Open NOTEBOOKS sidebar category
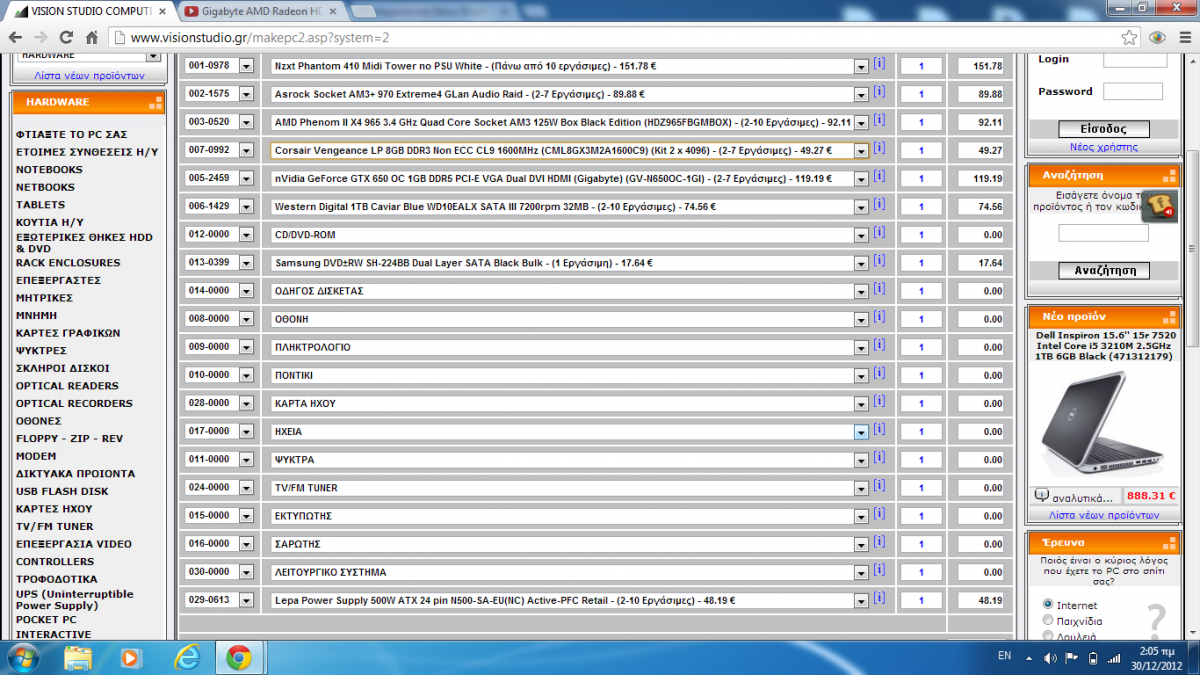Viewport: 1200px width, 675px height. pyautogui.click(x=49, y=170)
